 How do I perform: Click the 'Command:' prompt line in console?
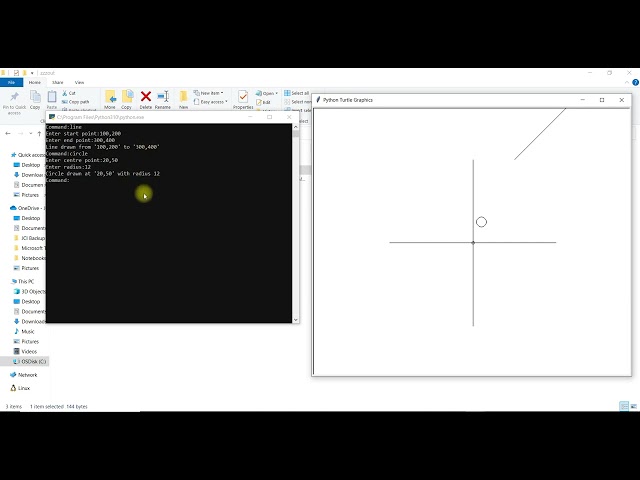click(58, 180)
